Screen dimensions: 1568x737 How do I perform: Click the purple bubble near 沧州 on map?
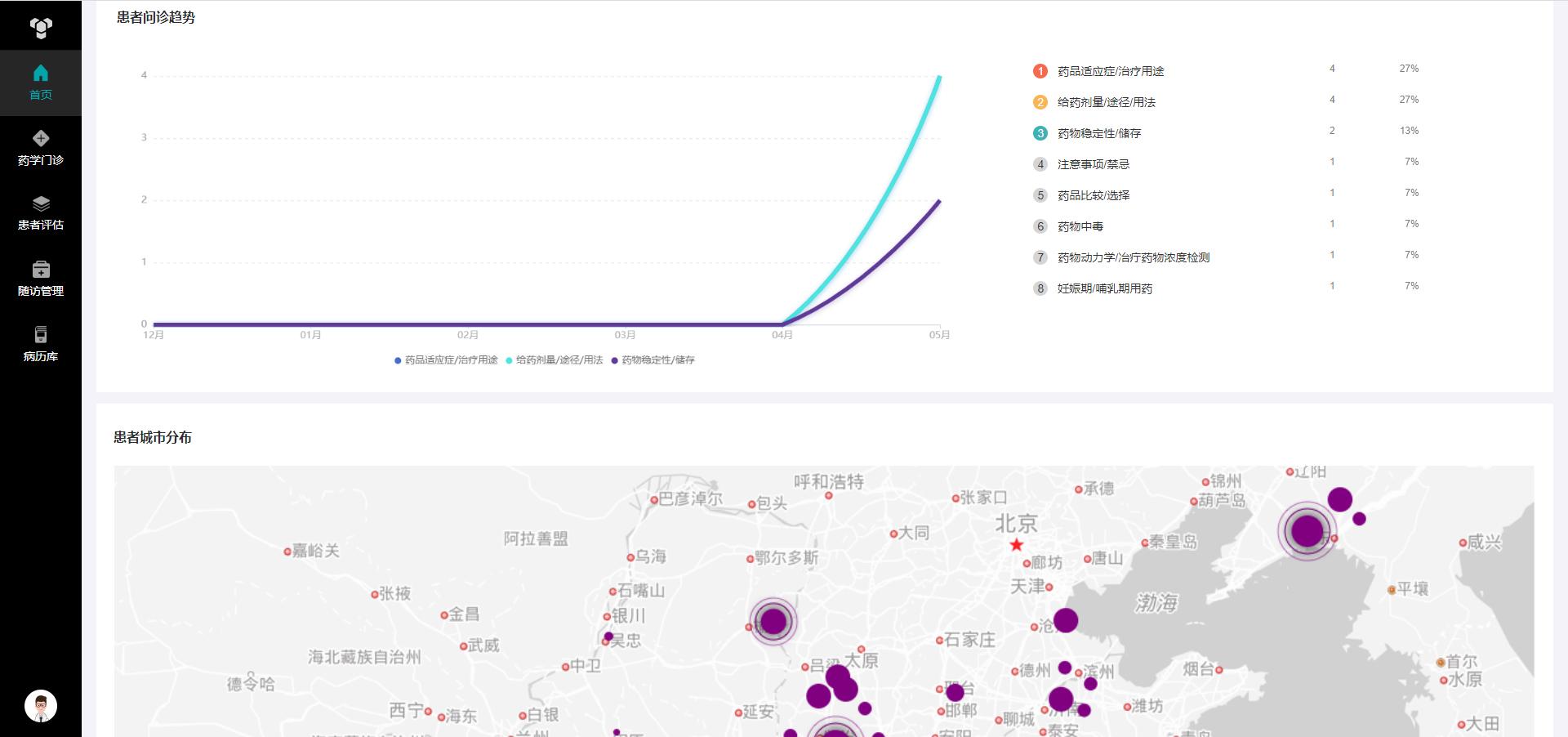click(x=1065, y=620)
